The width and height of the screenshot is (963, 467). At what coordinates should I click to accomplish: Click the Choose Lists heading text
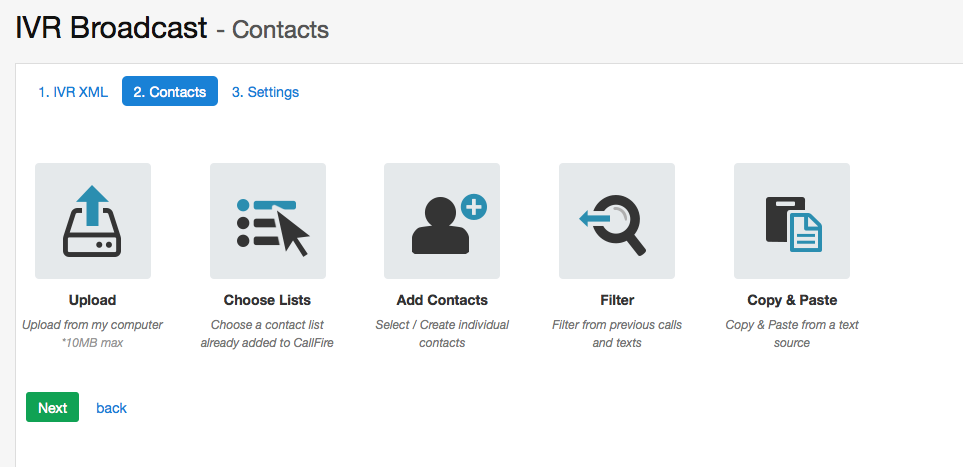(x=267, y=300)
